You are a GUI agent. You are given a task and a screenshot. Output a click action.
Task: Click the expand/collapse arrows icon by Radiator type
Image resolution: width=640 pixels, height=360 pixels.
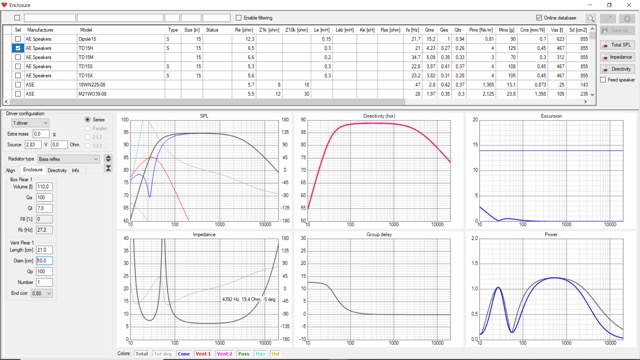(x=108, y=159)
